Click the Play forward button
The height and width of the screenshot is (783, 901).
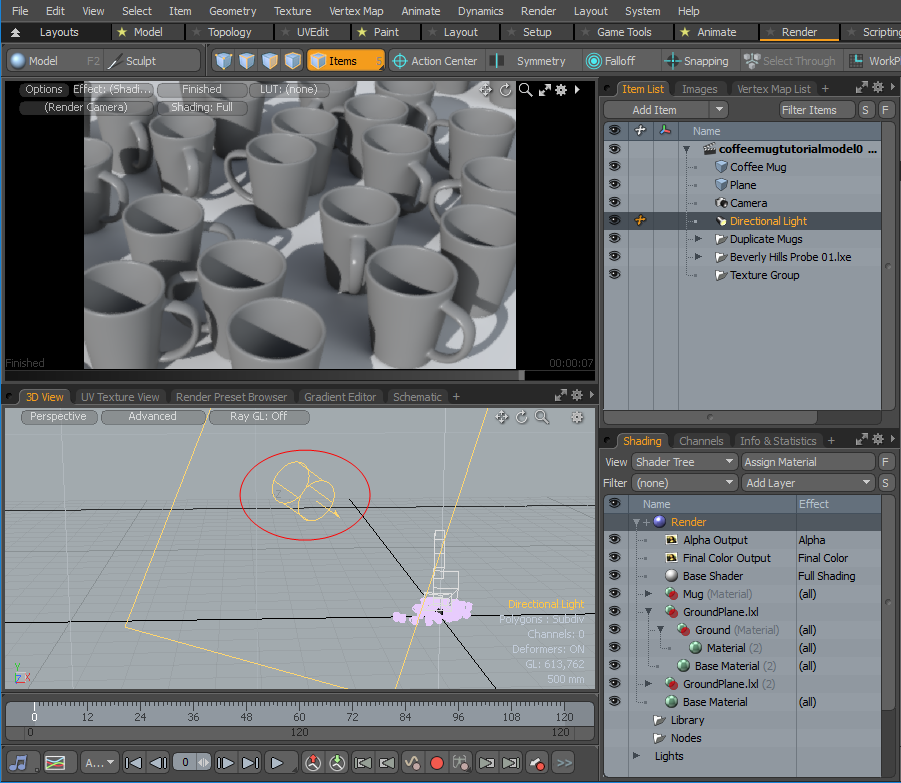pyautogui.click(x=277, y=763)
